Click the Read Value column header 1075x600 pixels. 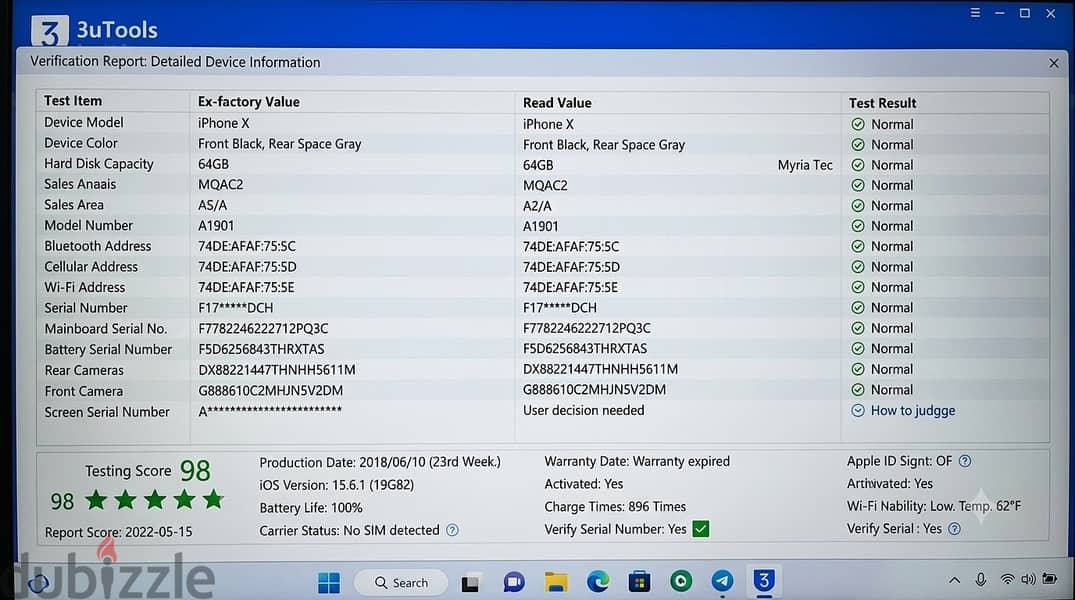pos(557,103)
